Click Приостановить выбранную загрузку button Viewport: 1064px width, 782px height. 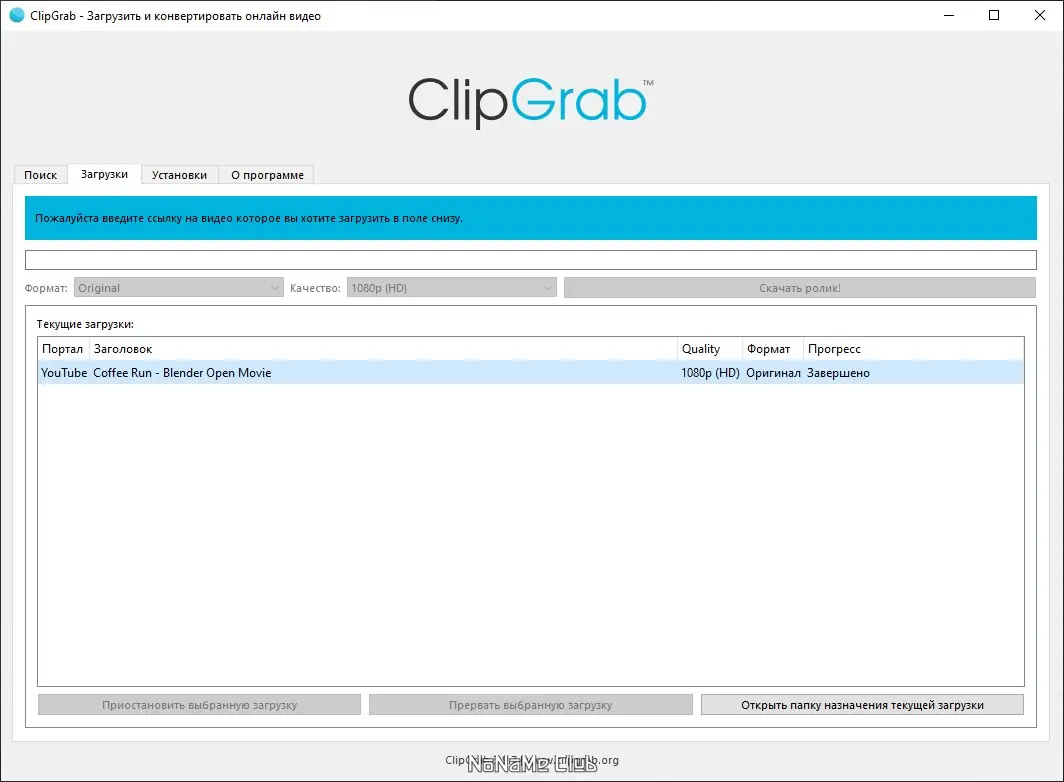[x=200, y=705]
